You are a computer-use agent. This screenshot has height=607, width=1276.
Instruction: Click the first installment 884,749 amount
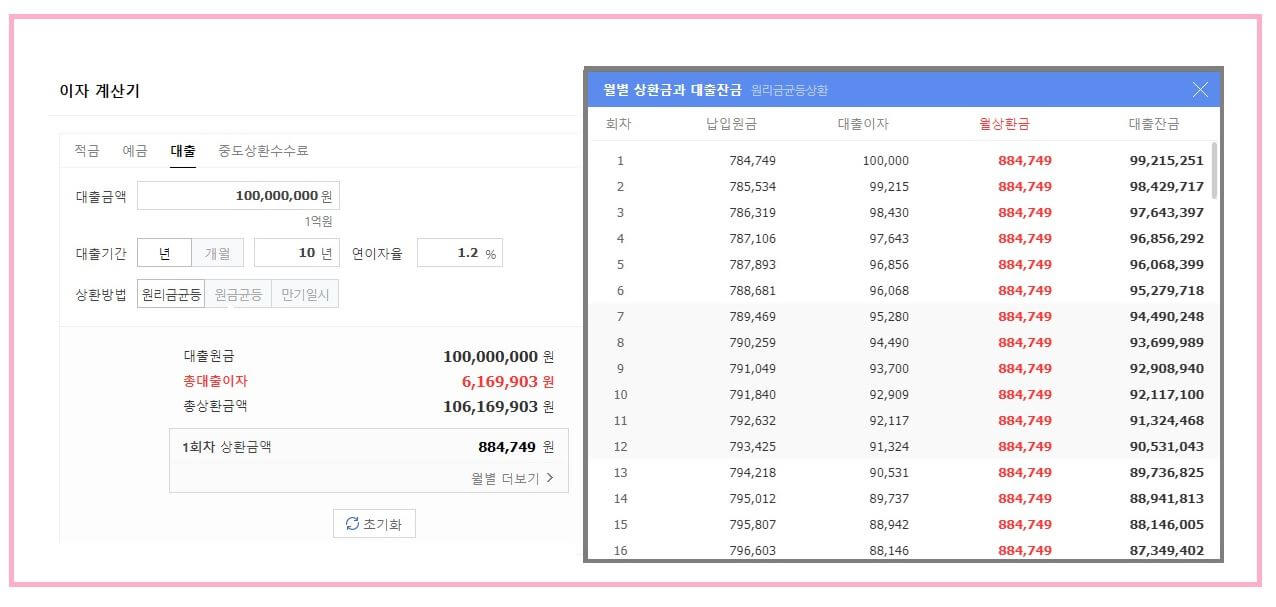pyautogui.click(x=507, y=447)
